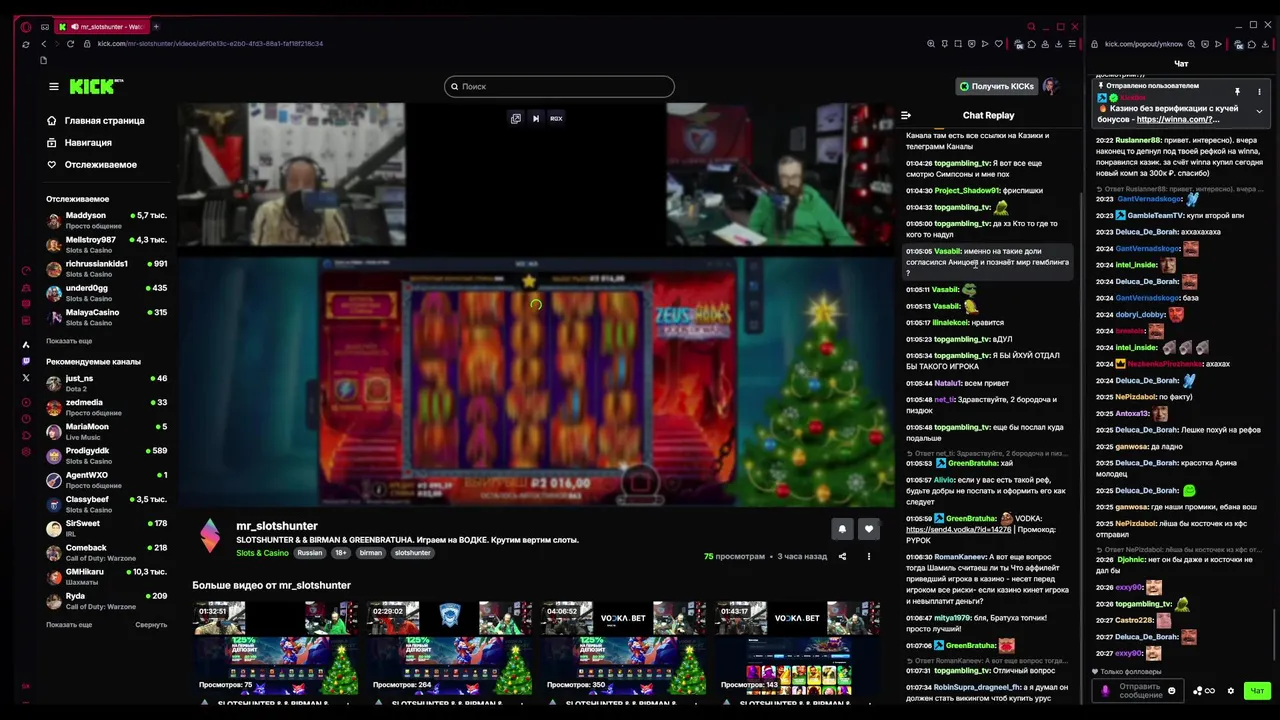This screenshot has height=720, width=1280.
Task: Click the Russian language tag
Action: (x=310, y=553)
